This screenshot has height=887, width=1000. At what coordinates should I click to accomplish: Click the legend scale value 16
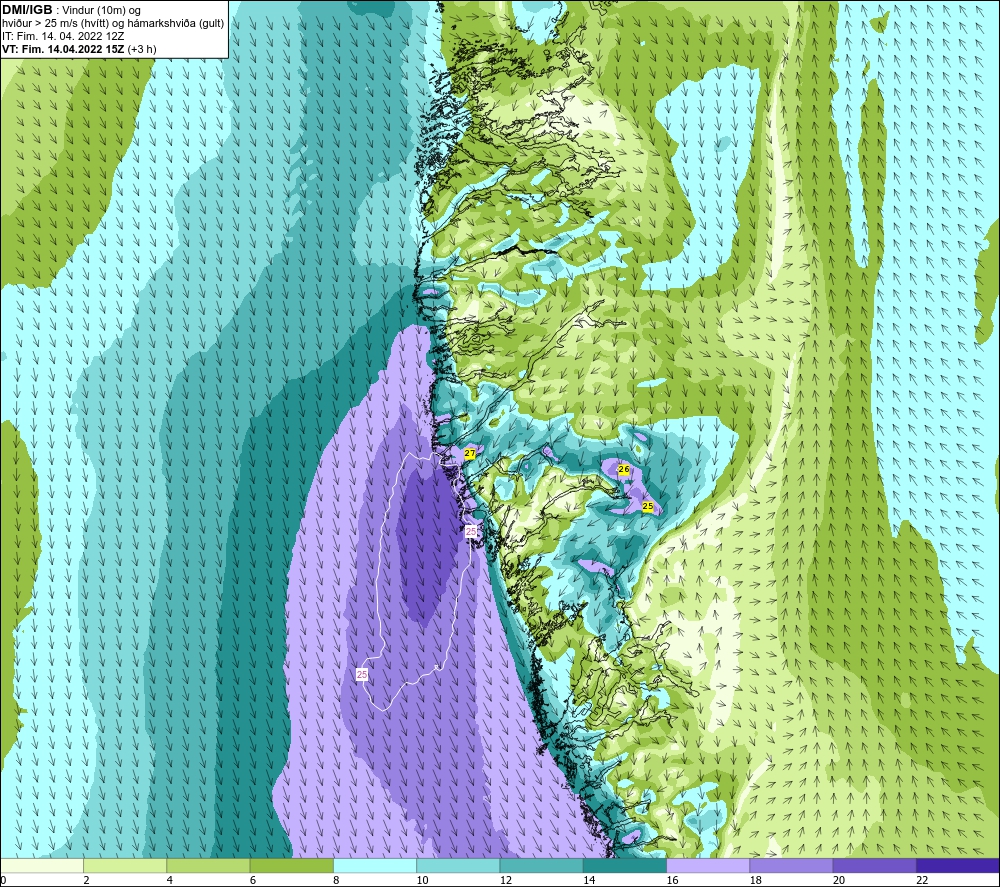[672, 880]
